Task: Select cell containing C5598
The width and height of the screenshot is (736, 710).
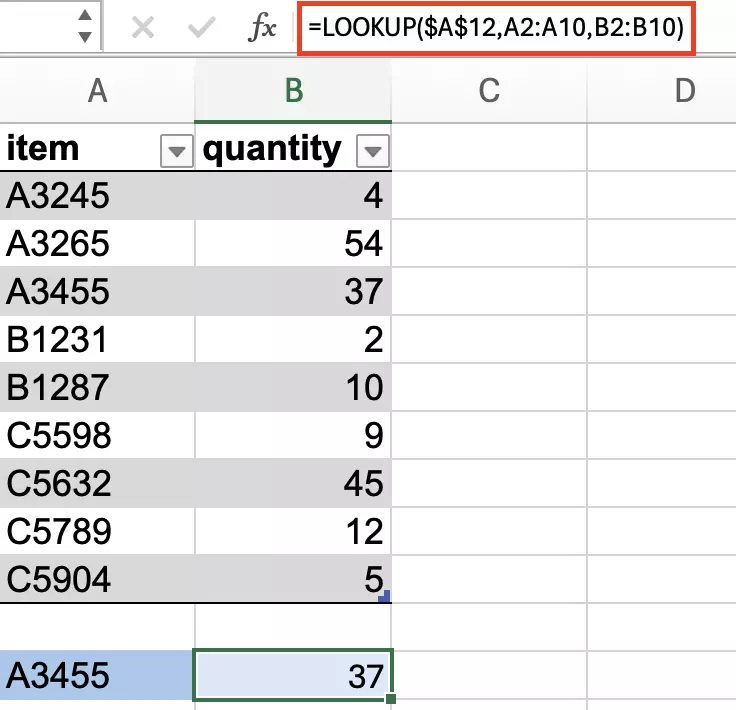Action: (97, 435)
